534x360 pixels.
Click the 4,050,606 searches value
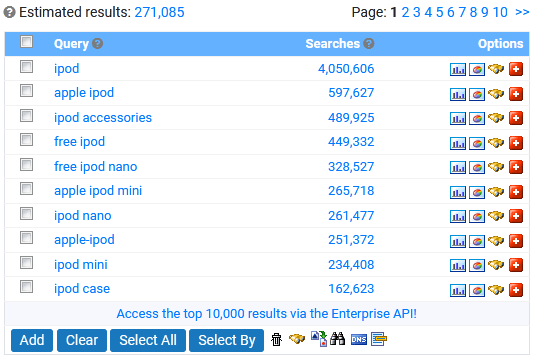[346, 69]
